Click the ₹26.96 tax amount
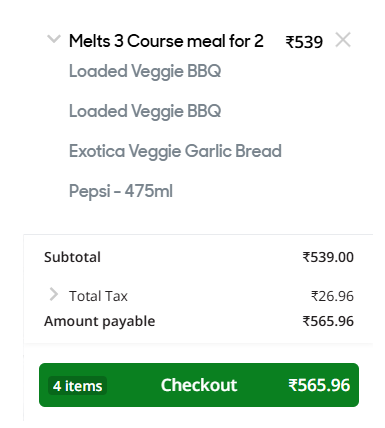Image resolution: width=385 pixels, height=428 pixels. 332,296
